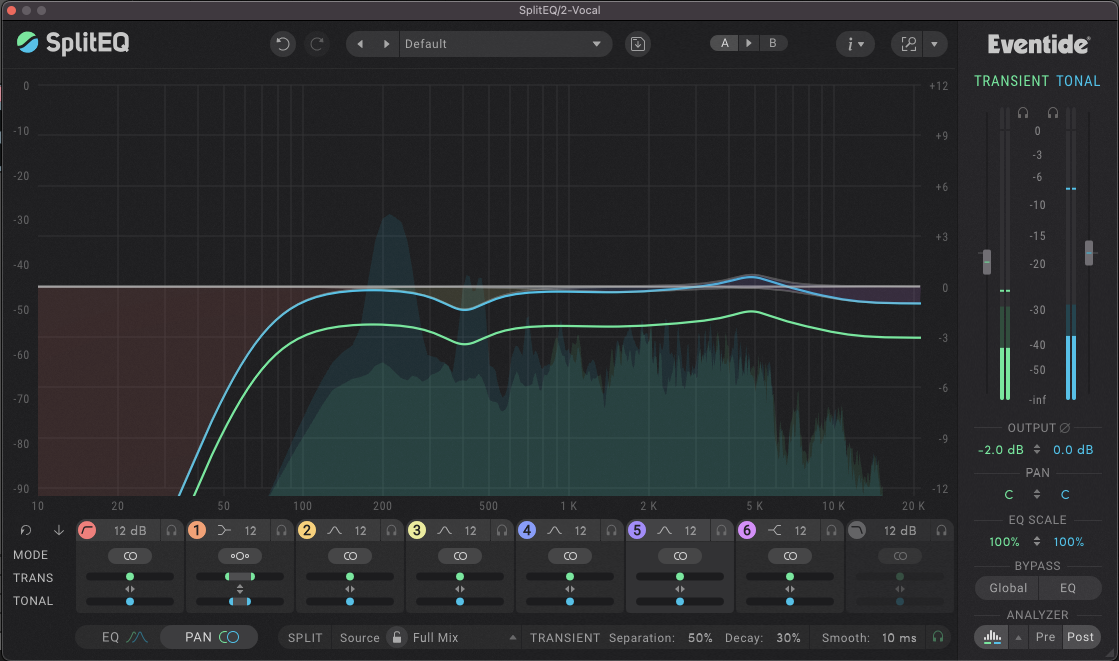Click band 4 pan mode button
1119x661 pixels.
coord(569,556)
